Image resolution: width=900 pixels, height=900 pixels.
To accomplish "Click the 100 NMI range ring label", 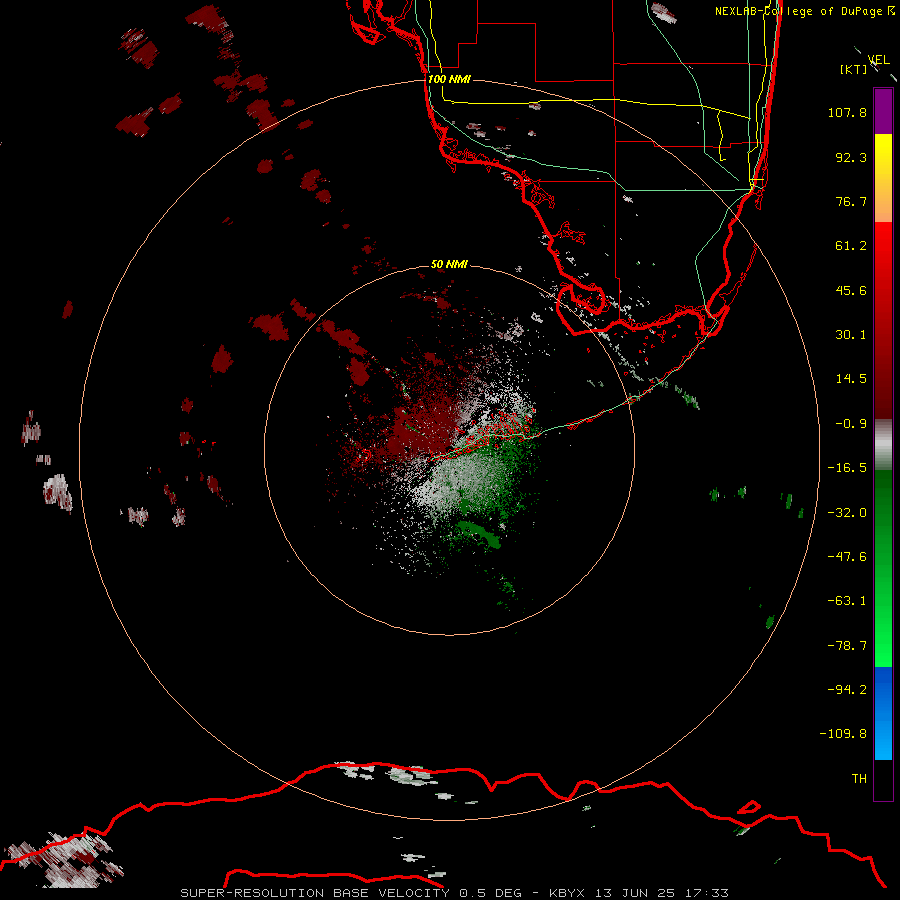I will 449,79.
